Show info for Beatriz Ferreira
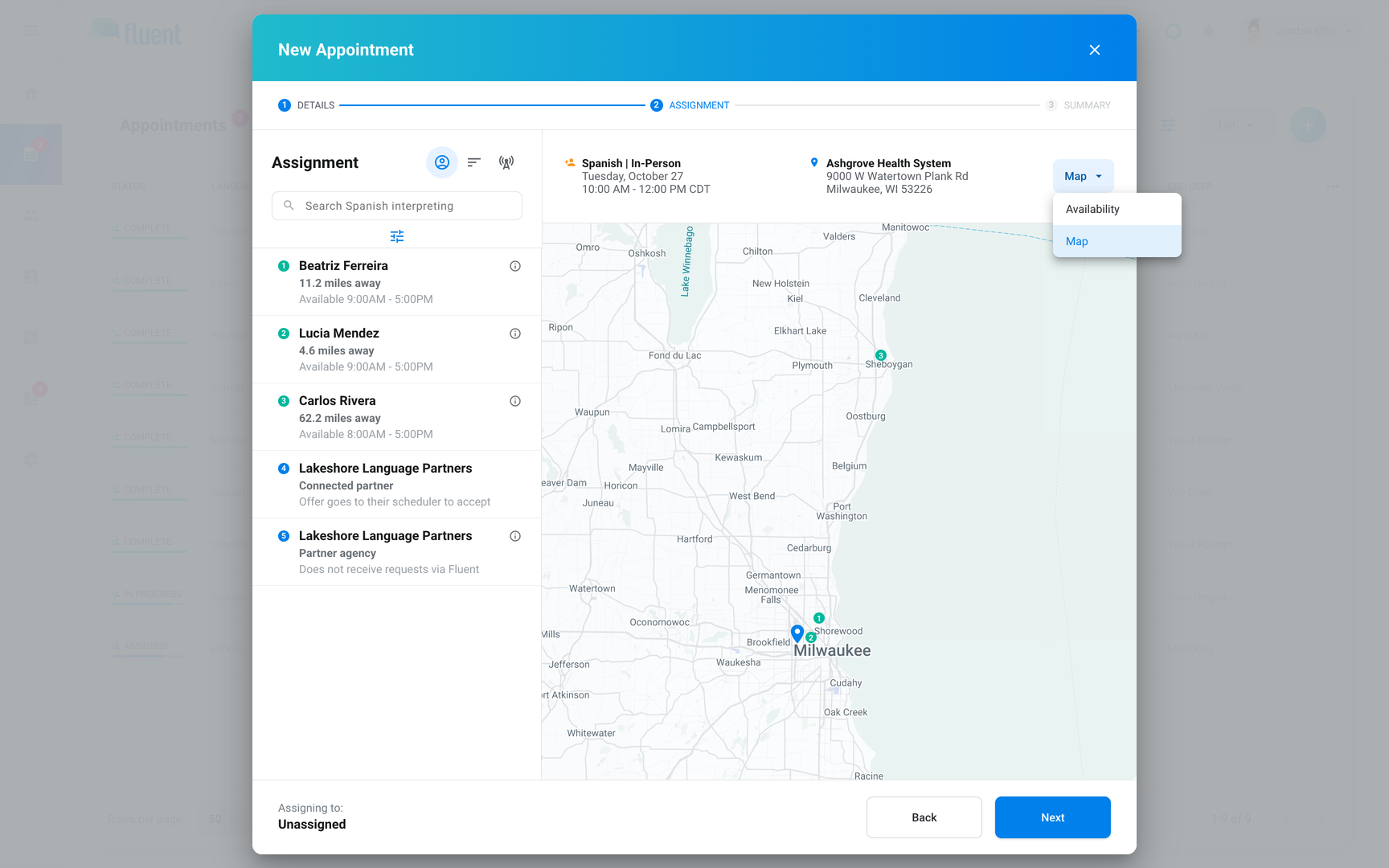 pyautogui.click(x=515, y=266)
